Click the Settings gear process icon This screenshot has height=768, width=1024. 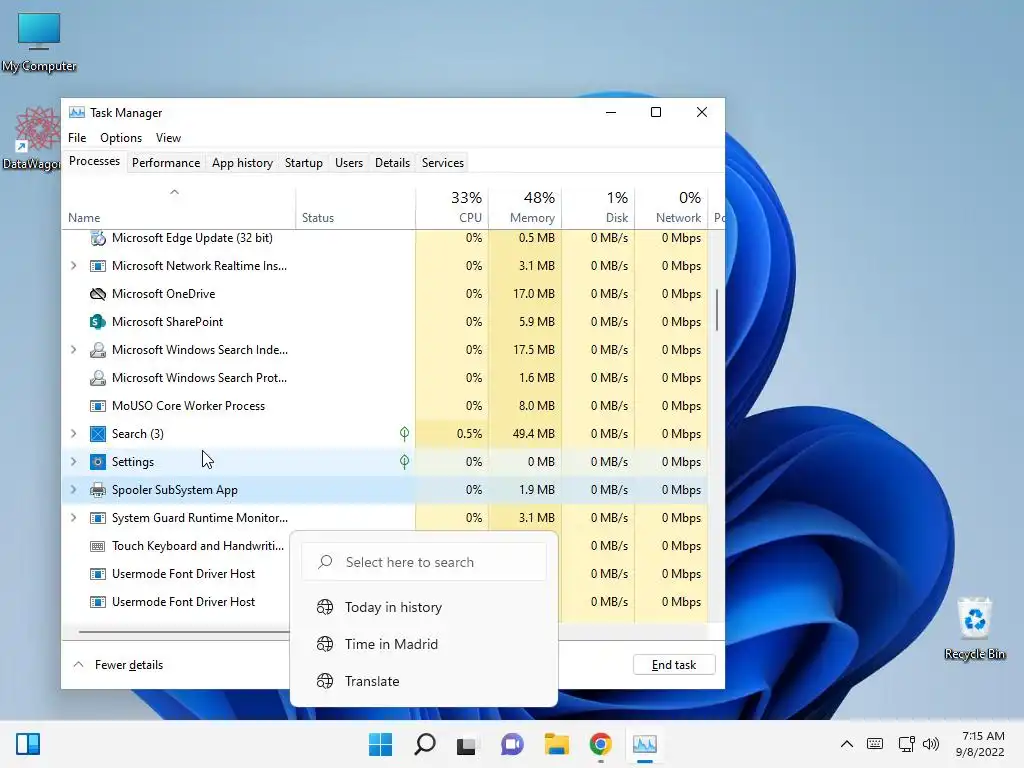98,462
